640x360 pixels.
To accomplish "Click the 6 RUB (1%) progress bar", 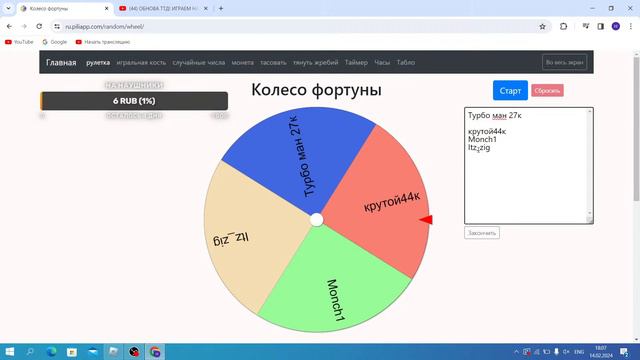I will pyautogui.click(x=134, y=101).
